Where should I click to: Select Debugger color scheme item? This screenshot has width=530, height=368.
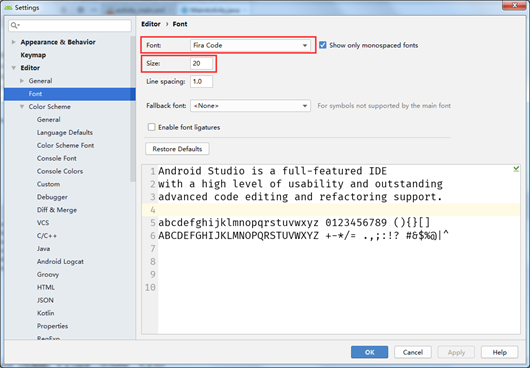point(52,197)
